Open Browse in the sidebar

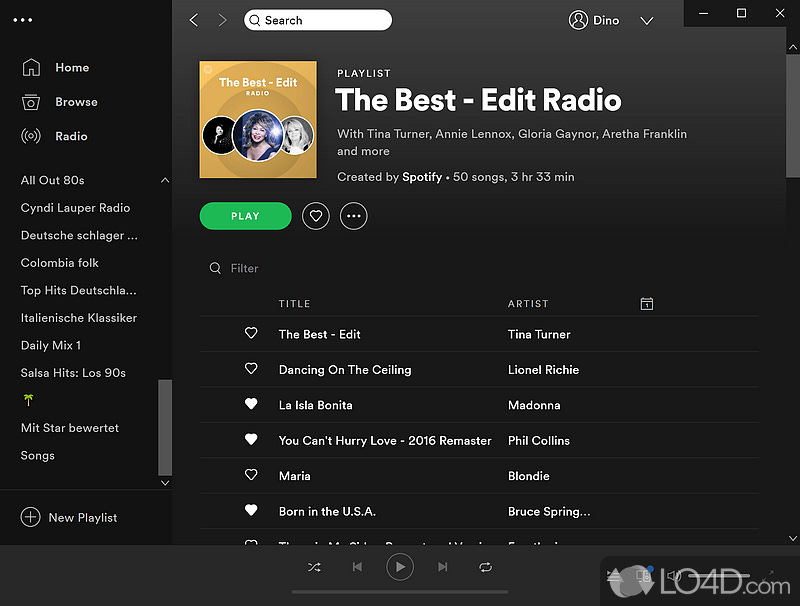point(76,102)
